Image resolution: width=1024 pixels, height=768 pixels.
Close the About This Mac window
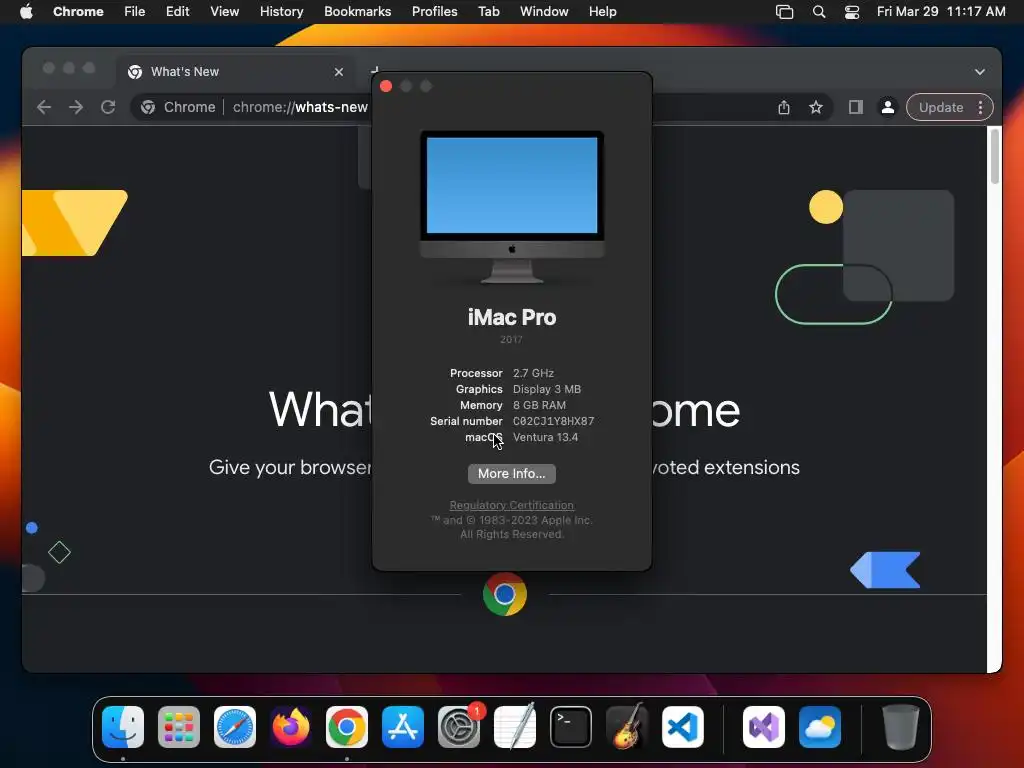pos(386,86)
